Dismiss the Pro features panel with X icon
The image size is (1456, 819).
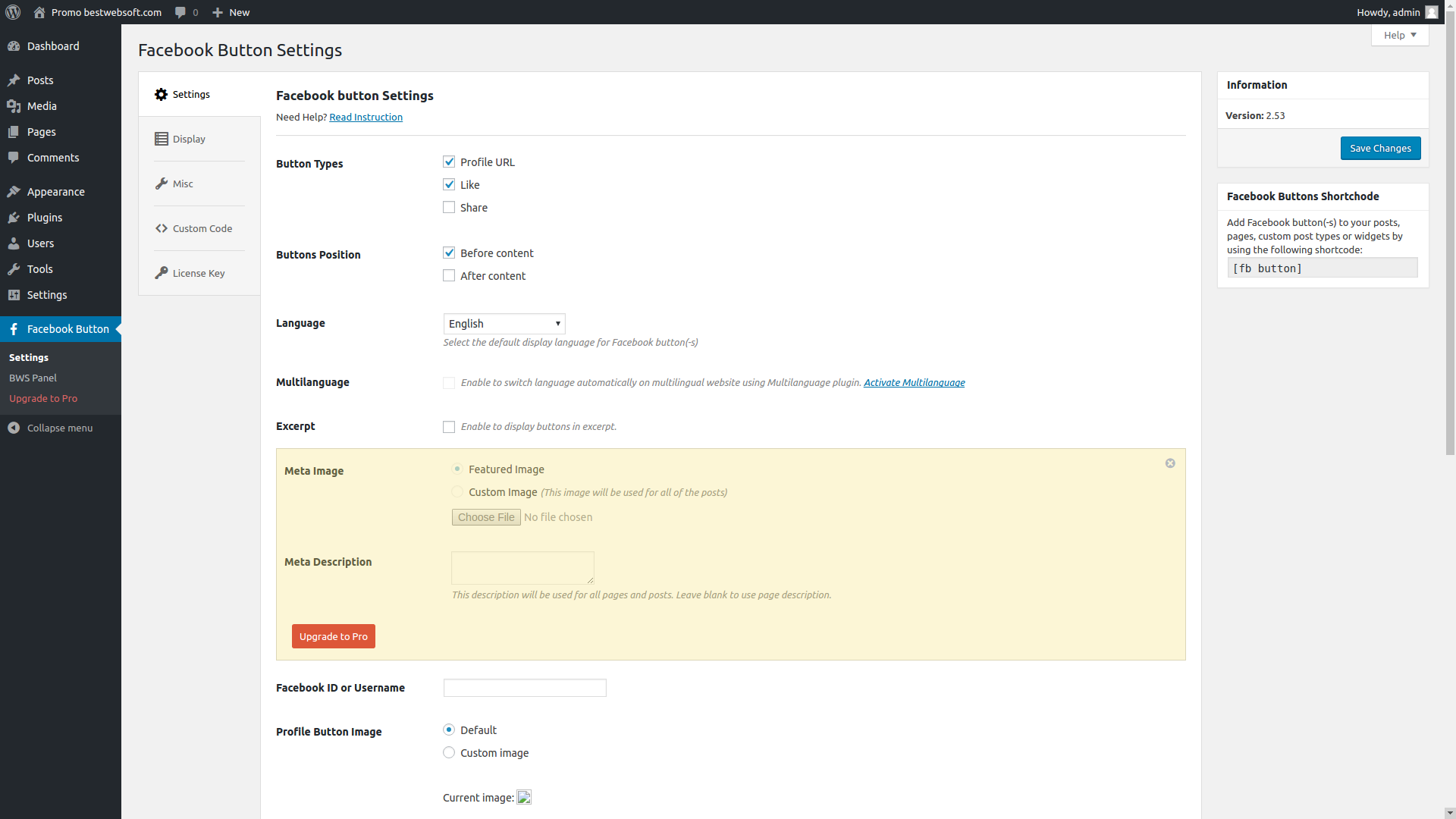[x=1170, y=463]
